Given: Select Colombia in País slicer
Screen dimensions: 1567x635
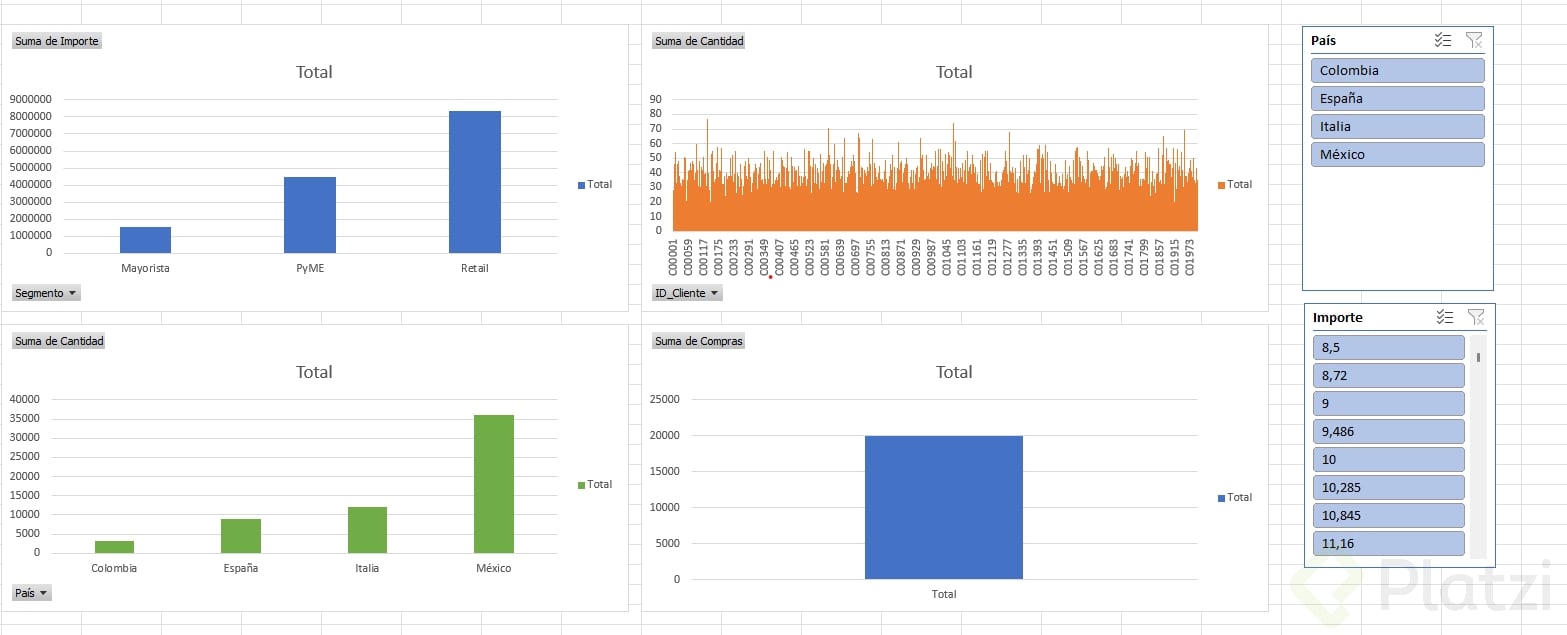Looking at the screenshot, I should [1397, 70].
